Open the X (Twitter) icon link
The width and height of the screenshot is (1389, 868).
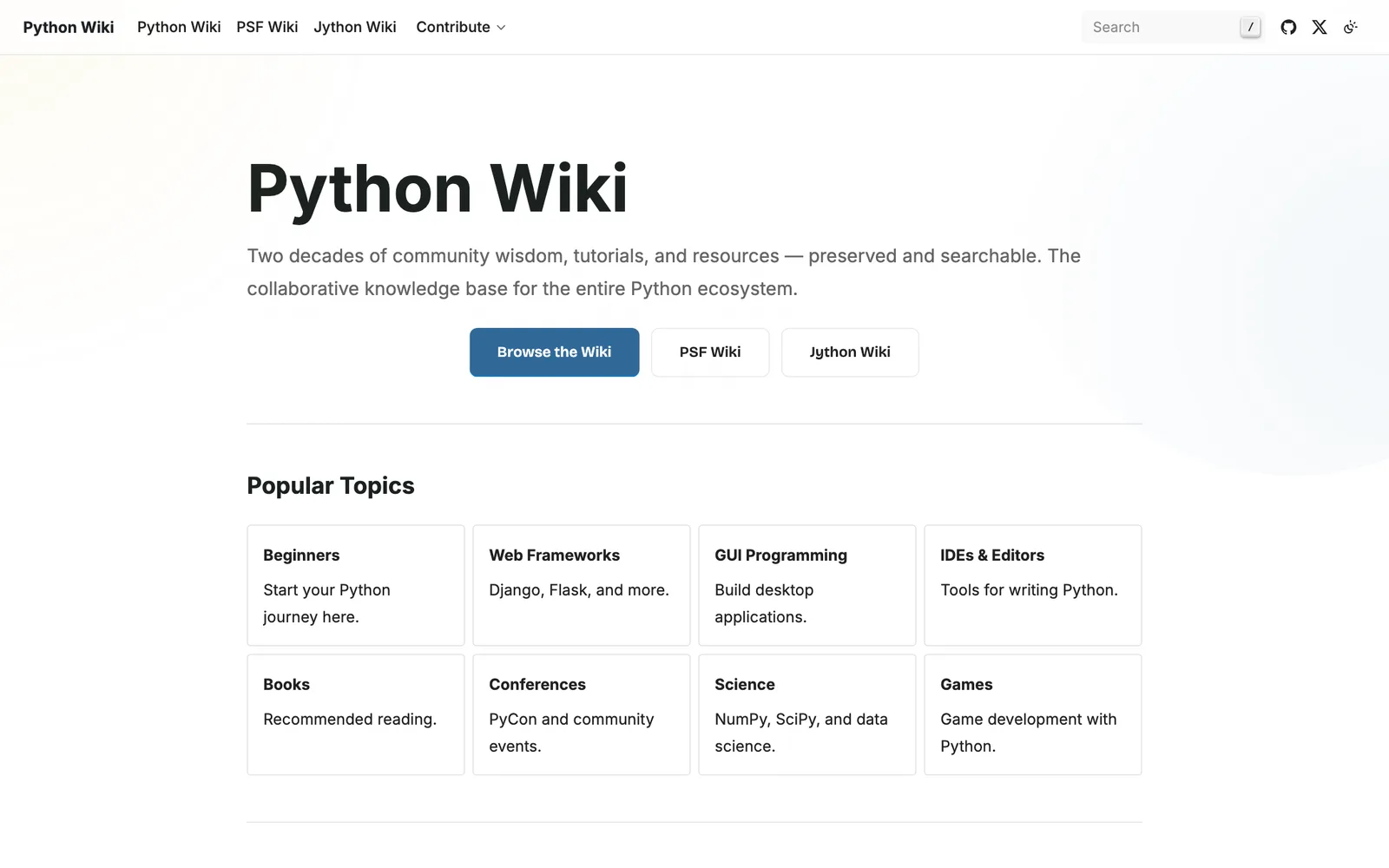1320,27
